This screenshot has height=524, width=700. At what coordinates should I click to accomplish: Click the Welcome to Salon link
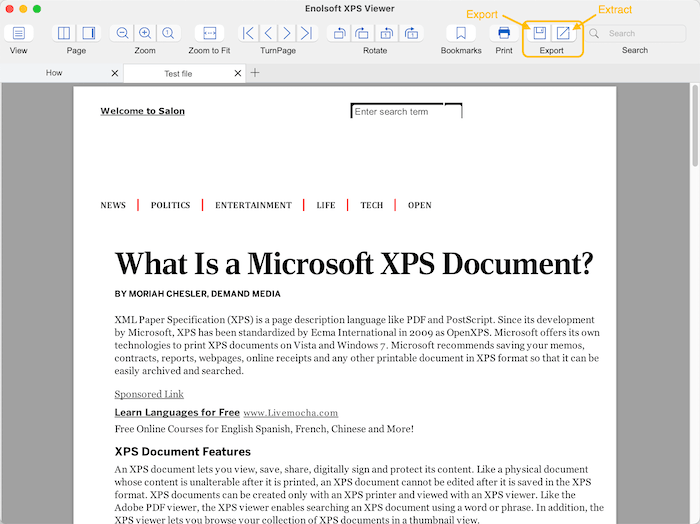[142, 111]
